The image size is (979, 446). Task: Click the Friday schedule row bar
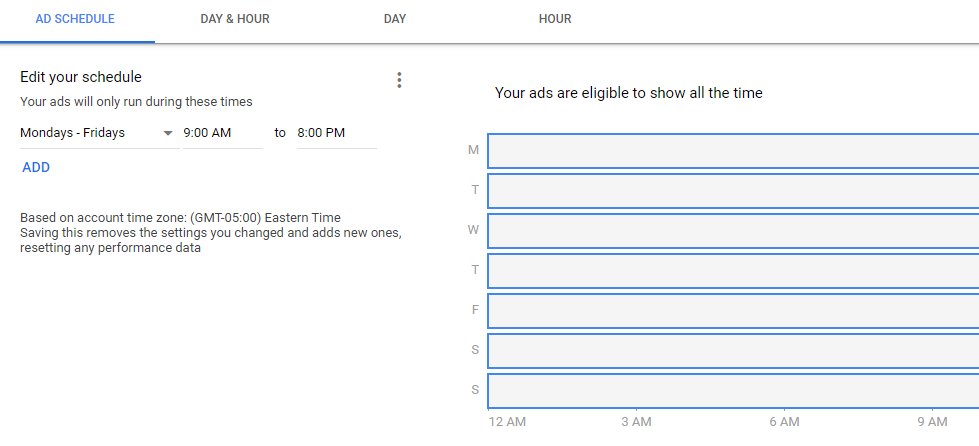tap(733, 311)
